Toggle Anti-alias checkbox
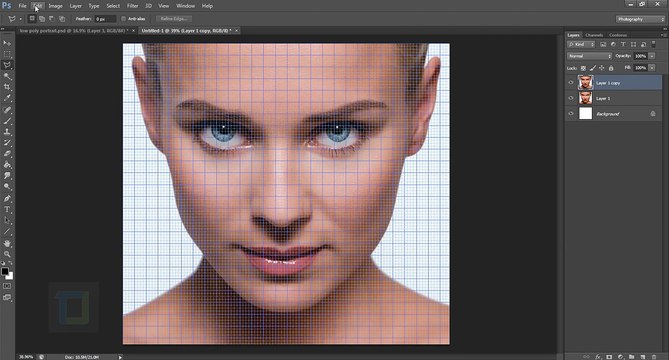This screenshot has width=669, height=360. tap(124, 19)
